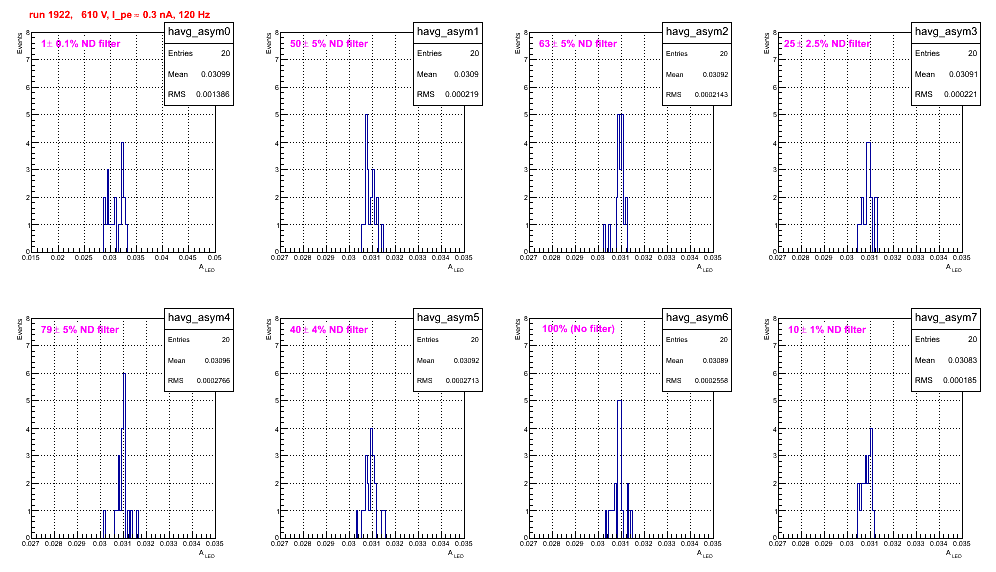
Task: Select the havg_asym0 stats box title
Action: 199,32
